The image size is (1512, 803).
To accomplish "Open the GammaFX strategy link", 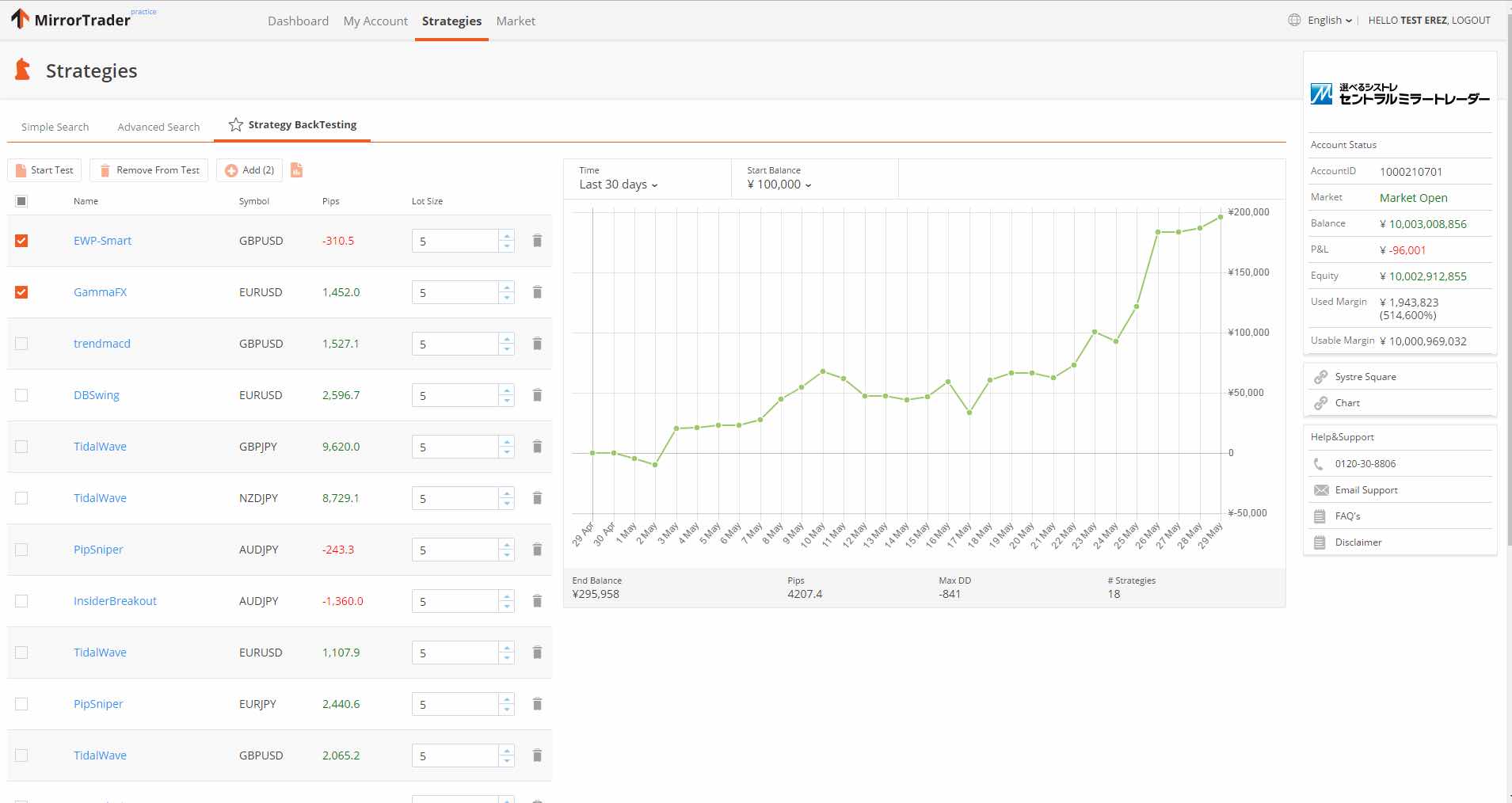I will [100, 292].
